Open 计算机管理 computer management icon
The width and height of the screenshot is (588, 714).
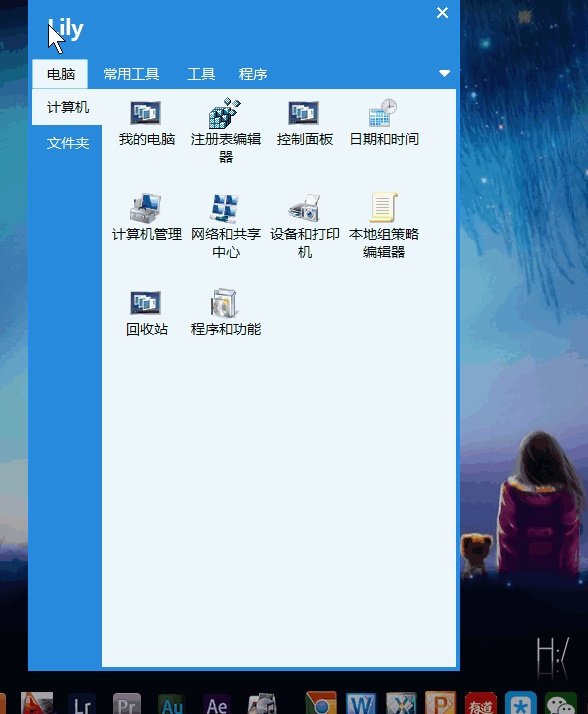click(x=146, y=208)
